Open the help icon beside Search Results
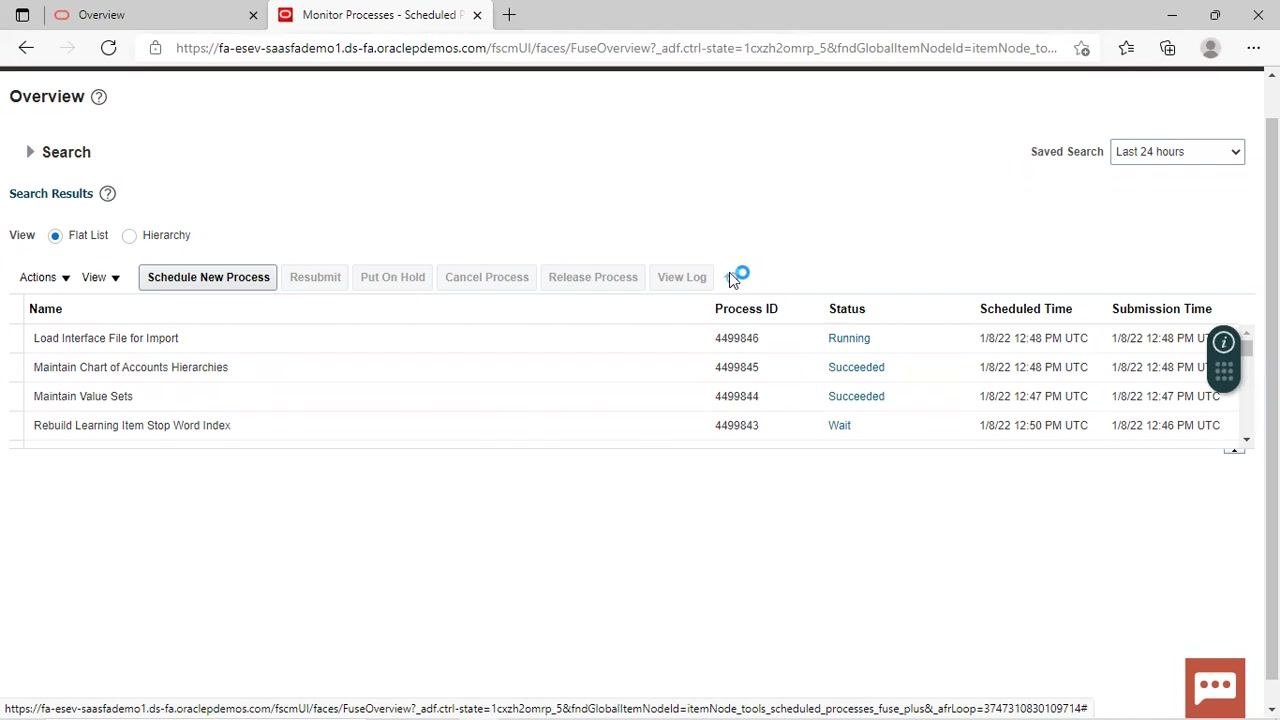This screenshot has width=1280, height=720. (x=108, y=194)
